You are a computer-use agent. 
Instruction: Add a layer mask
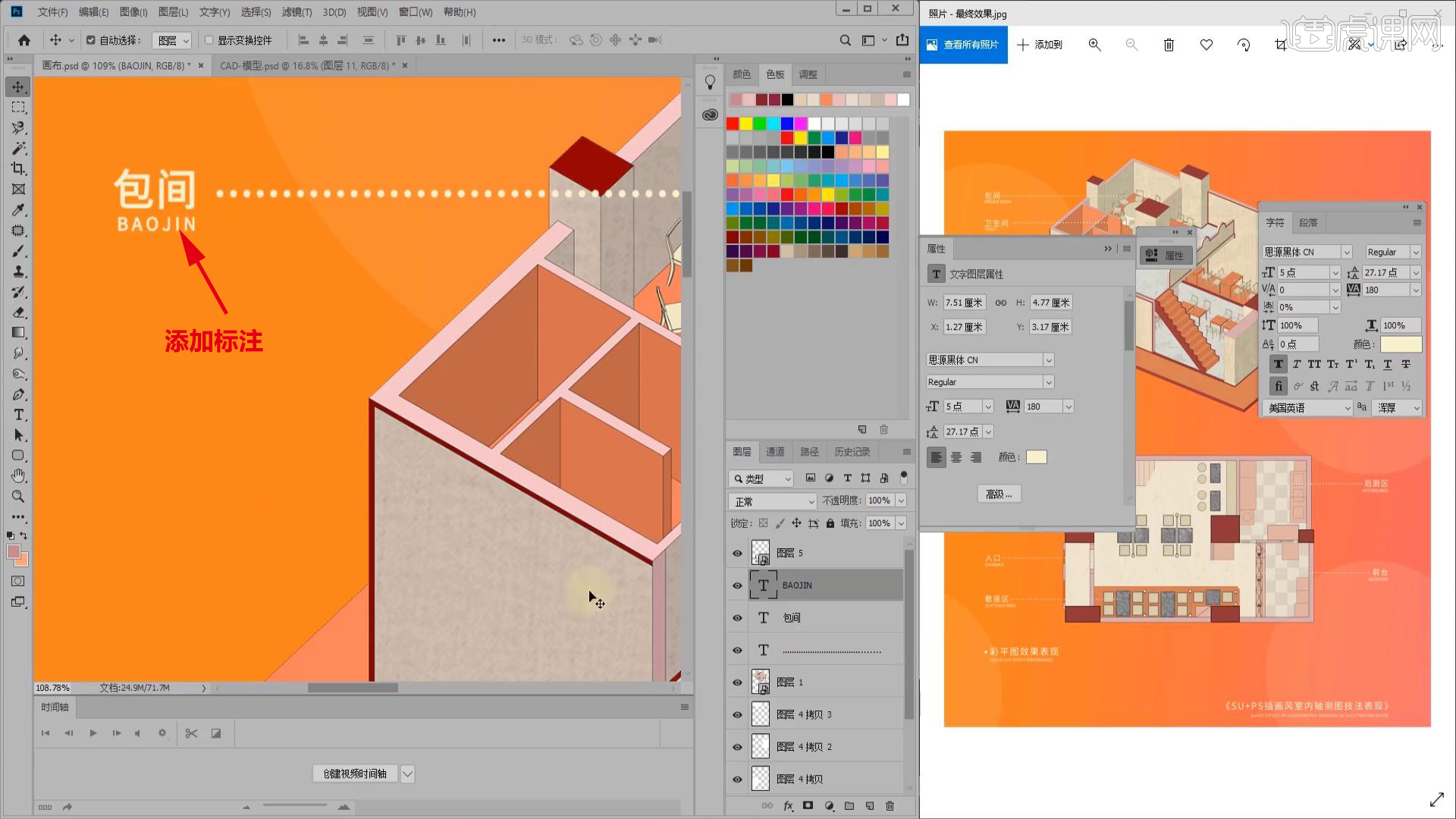click(808, 806)
